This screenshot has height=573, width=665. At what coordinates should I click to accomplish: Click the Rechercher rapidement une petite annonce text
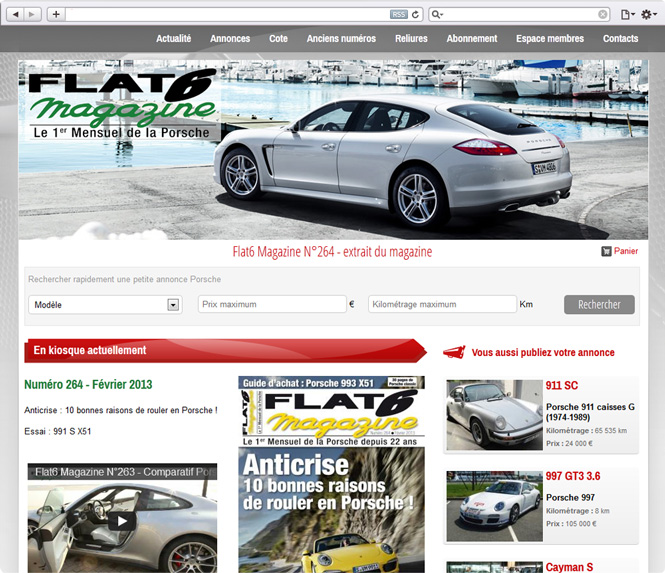[x=125, y=279]
